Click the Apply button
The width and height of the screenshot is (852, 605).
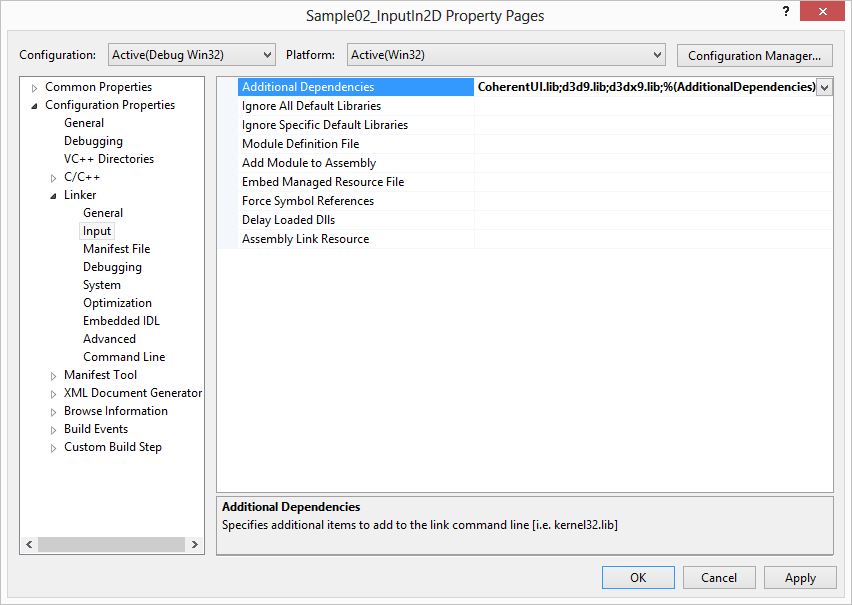(x=800, y=577)
